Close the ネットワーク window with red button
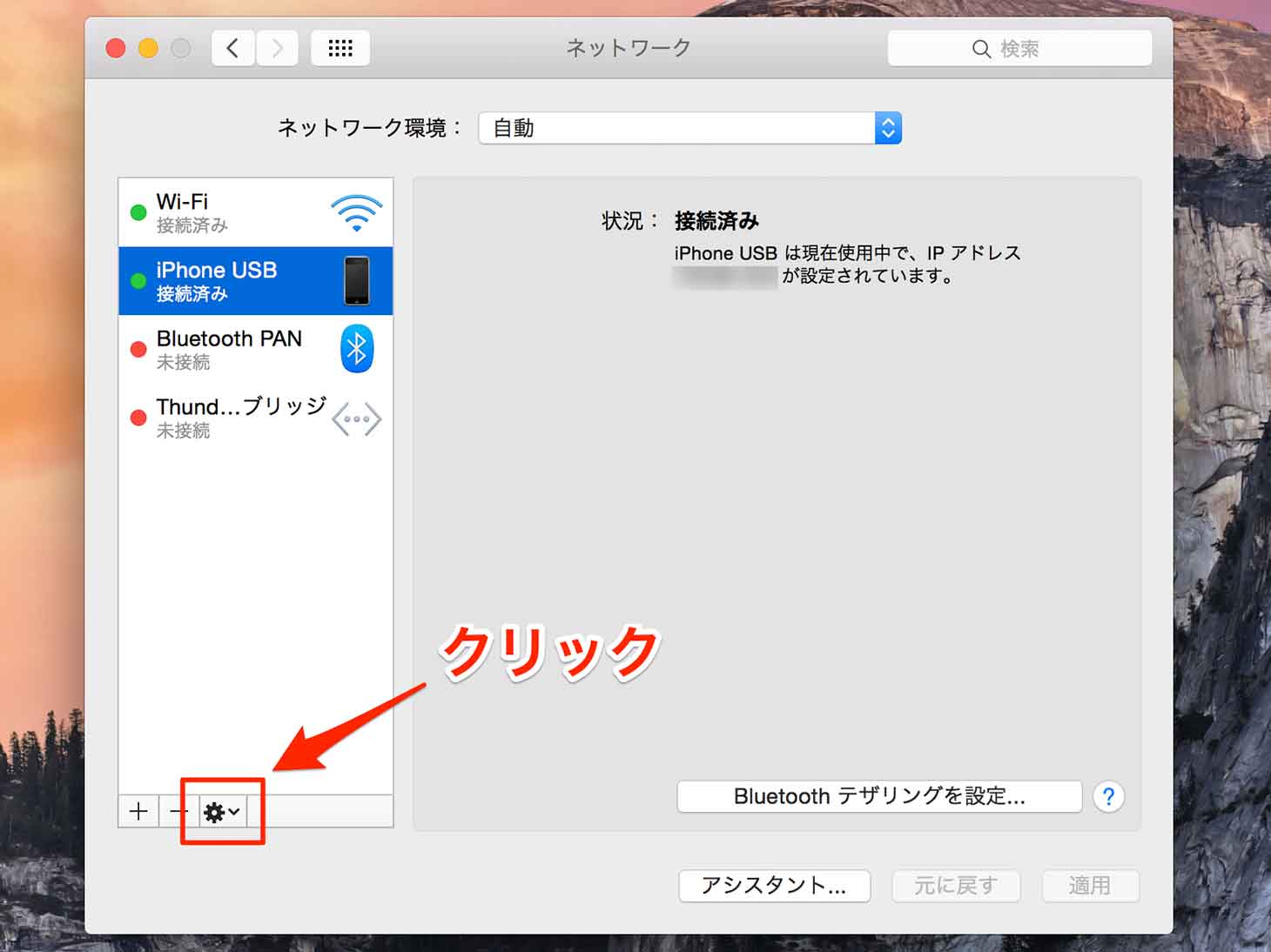Image resolution: width=1271 pixels, height=952 pixels. tap(116, 48)
